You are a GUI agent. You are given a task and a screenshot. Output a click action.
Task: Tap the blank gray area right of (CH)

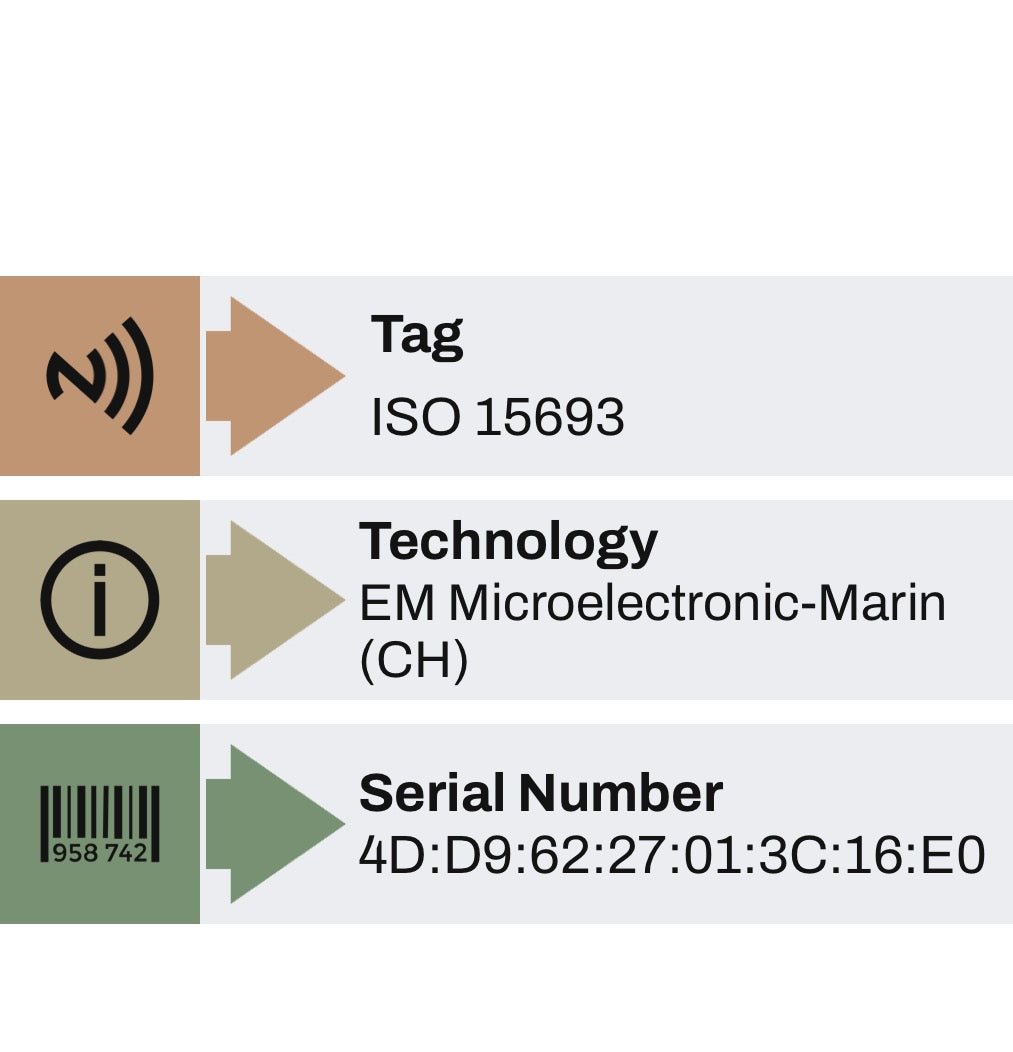[x=740, y=662]
